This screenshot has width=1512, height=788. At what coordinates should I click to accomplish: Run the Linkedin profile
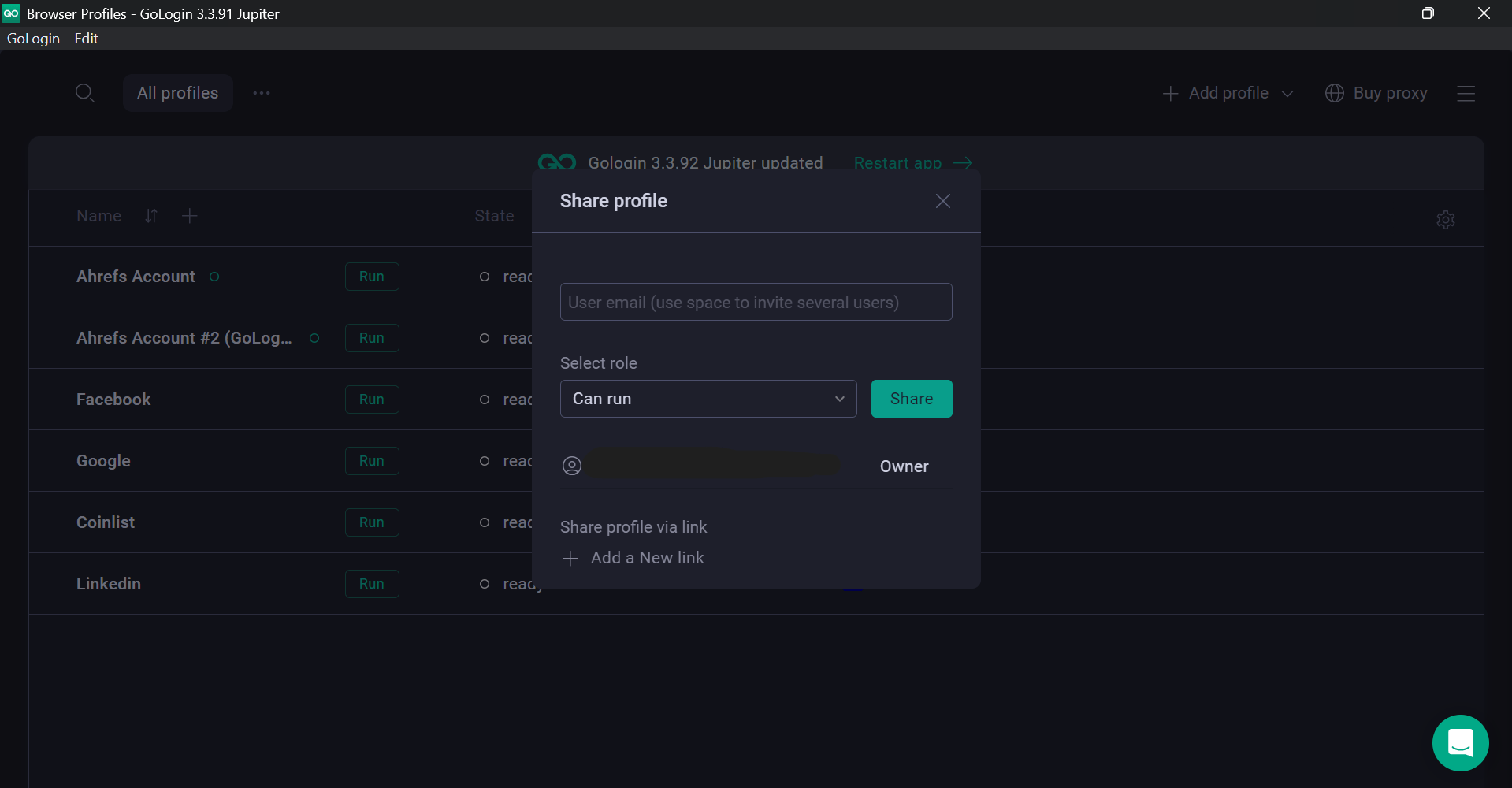(372, 584)
